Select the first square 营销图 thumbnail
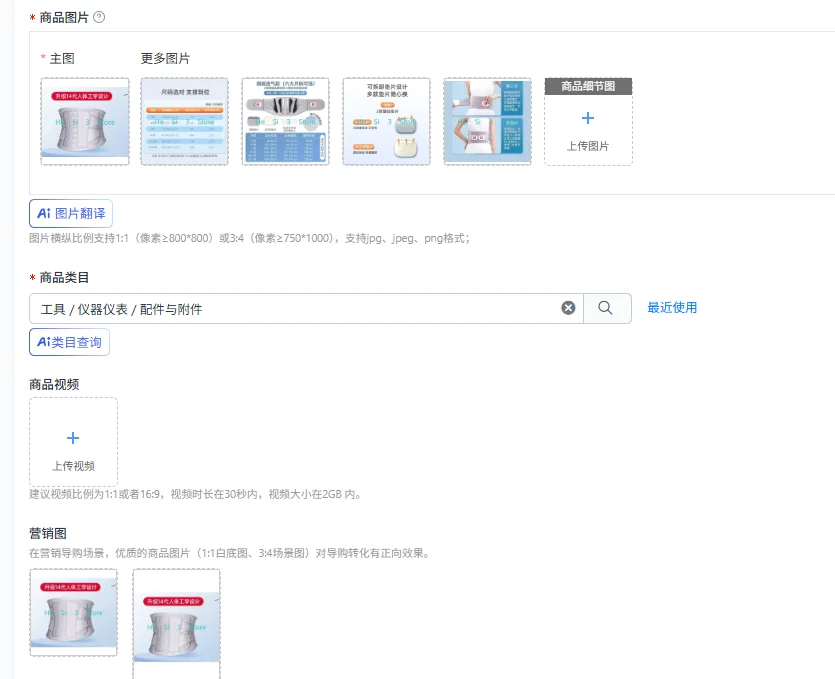This screenshot has width=835, height=679. tap(73, 612)
